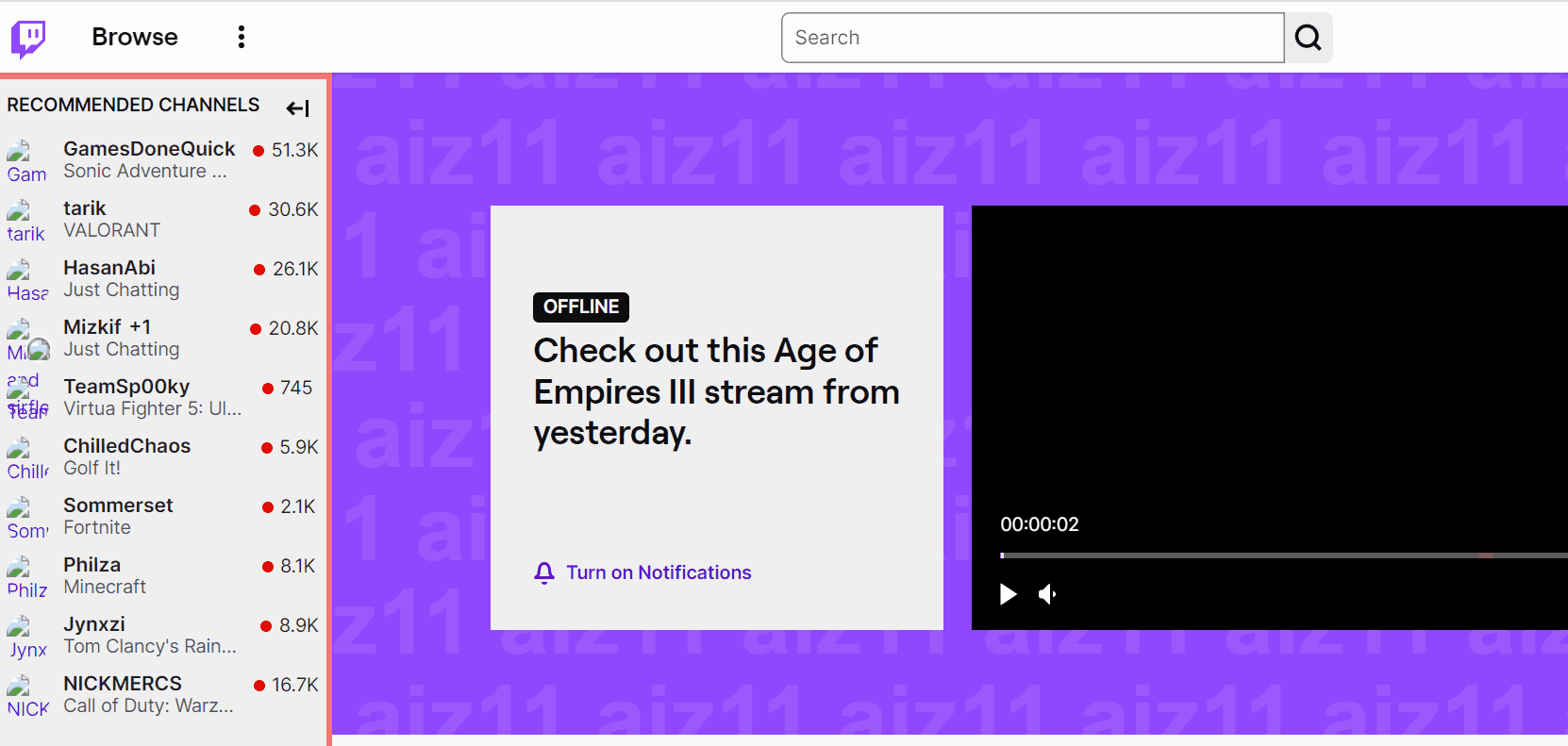Viewport: 1568px width, 746px height.
Task: Seek on the video progress bar
Action: [x=1284, y=555]
